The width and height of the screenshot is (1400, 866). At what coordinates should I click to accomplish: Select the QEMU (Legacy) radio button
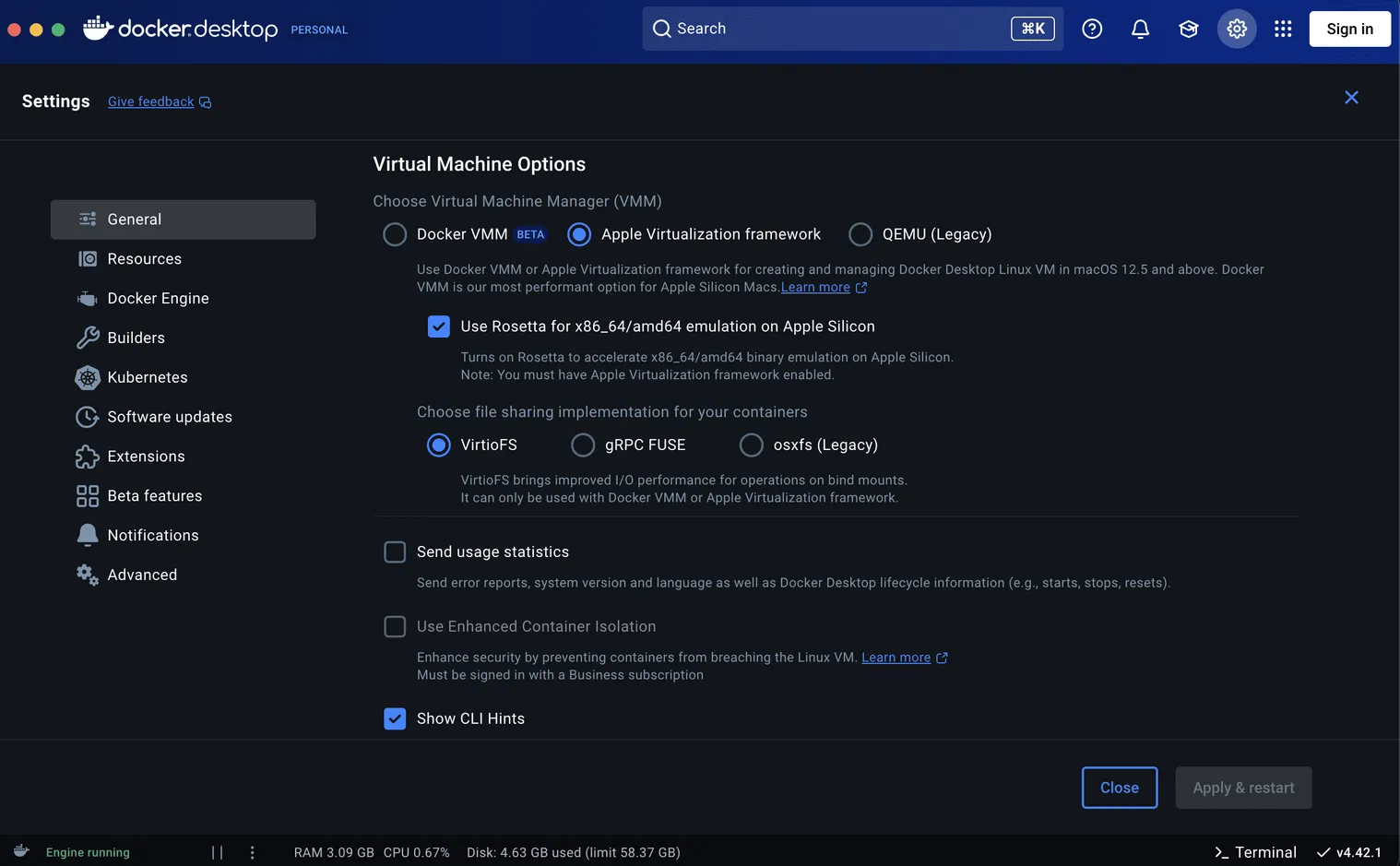click(x=860, y=234)
